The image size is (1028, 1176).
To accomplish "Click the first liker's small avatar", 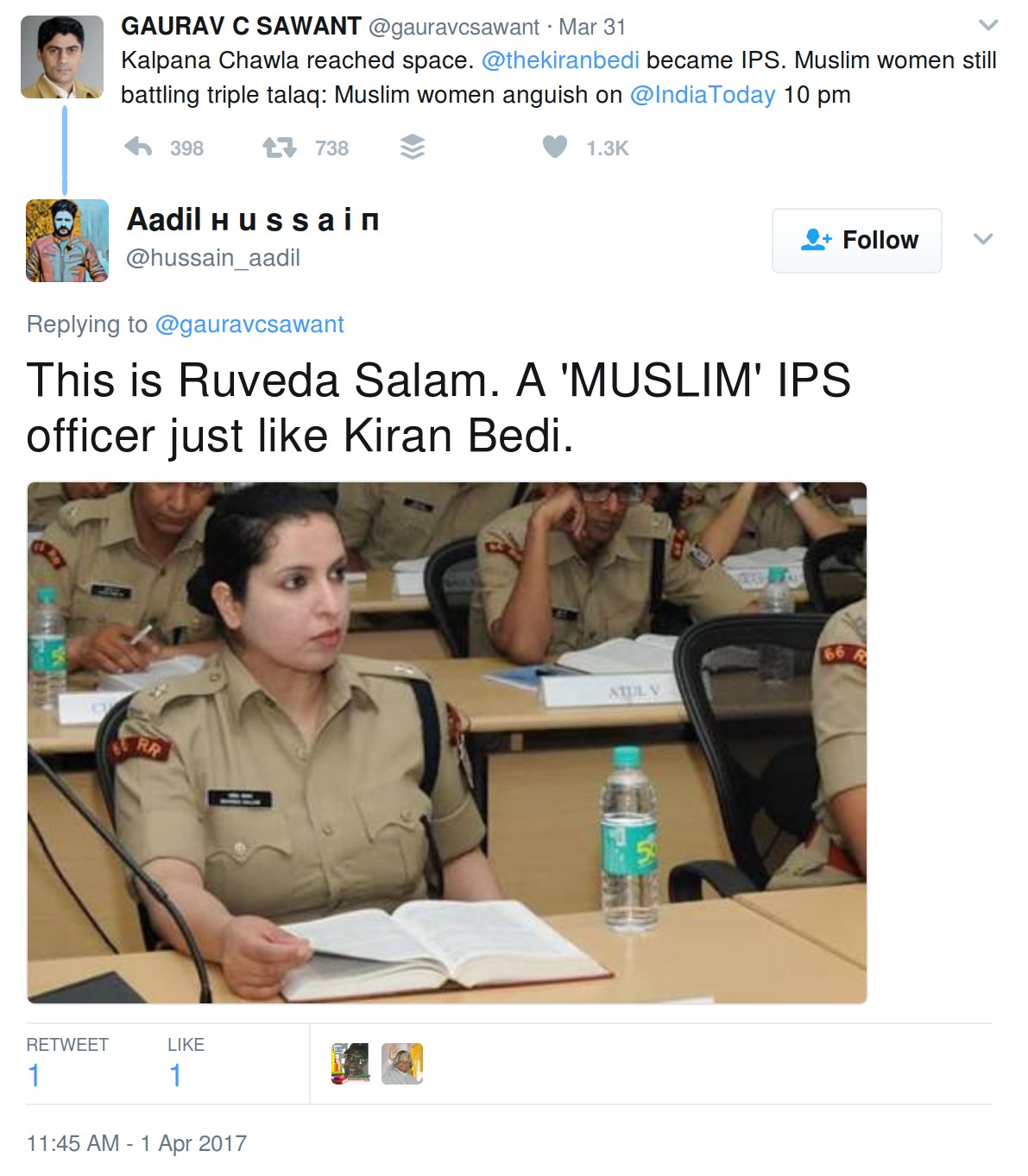I will (x=350, y=1063).
